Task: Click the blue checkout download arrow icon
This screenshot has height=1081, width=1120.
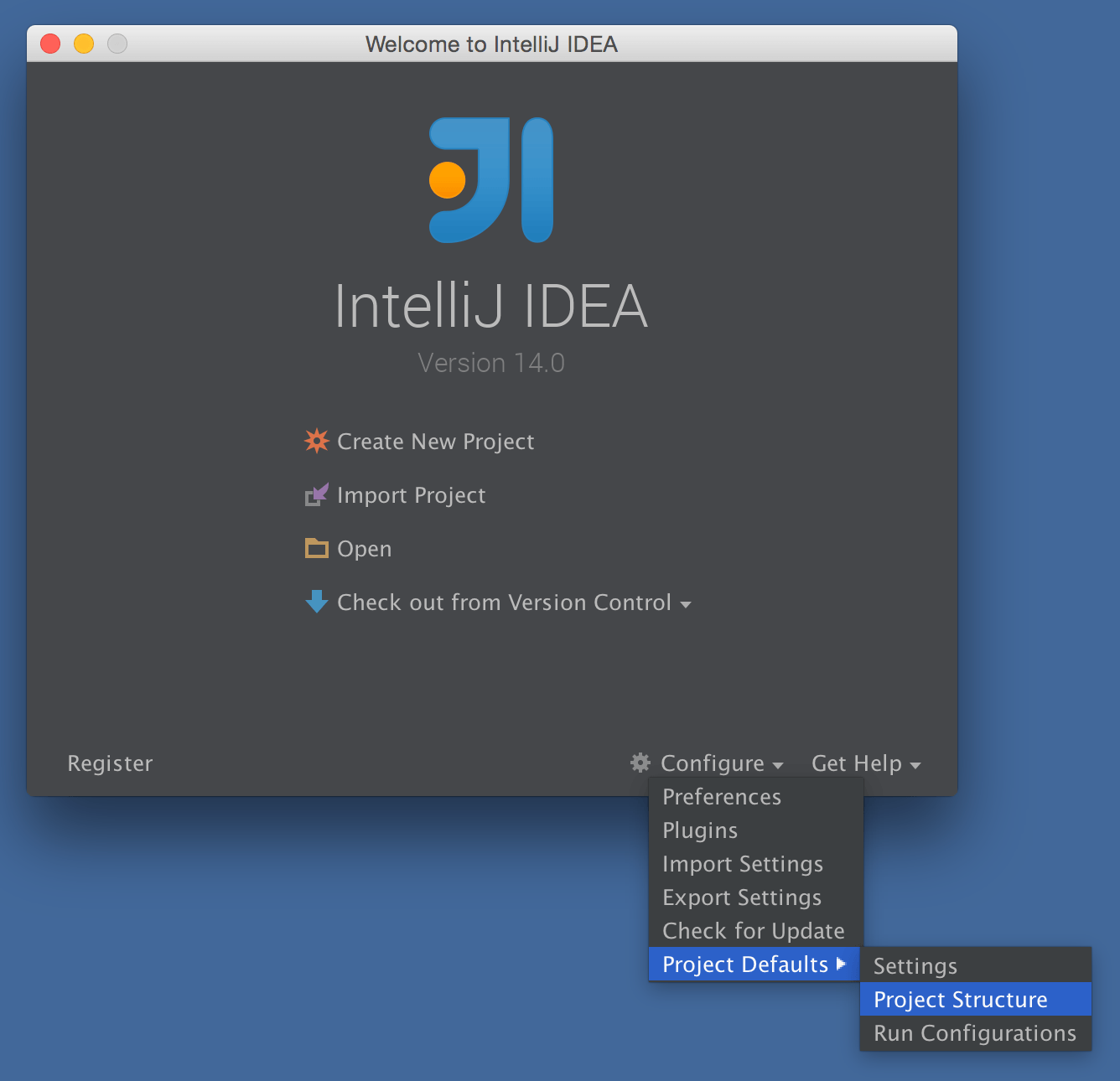Action: 317,602
